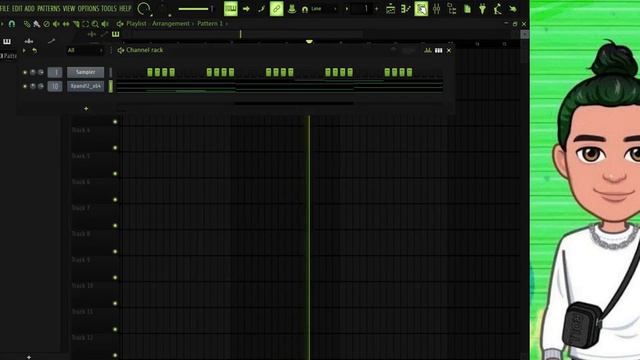640x360 pixels.
Task: Select the playlist playback speaker tool
Action: tap(105, 24)
